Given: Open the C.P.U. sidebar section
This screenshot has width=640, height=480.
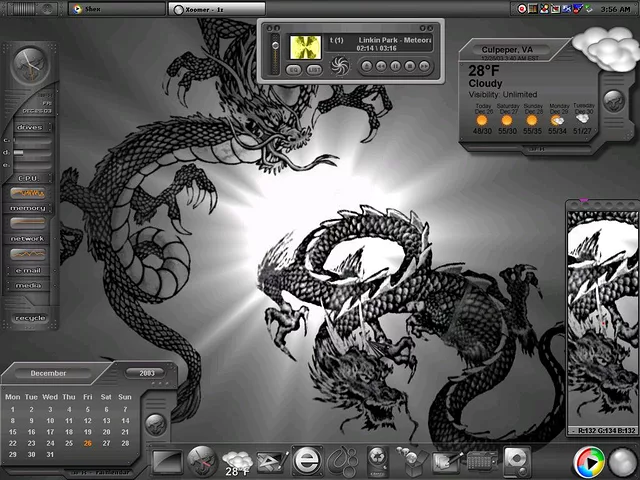Looking at the screenshot, I should (28, 178).
